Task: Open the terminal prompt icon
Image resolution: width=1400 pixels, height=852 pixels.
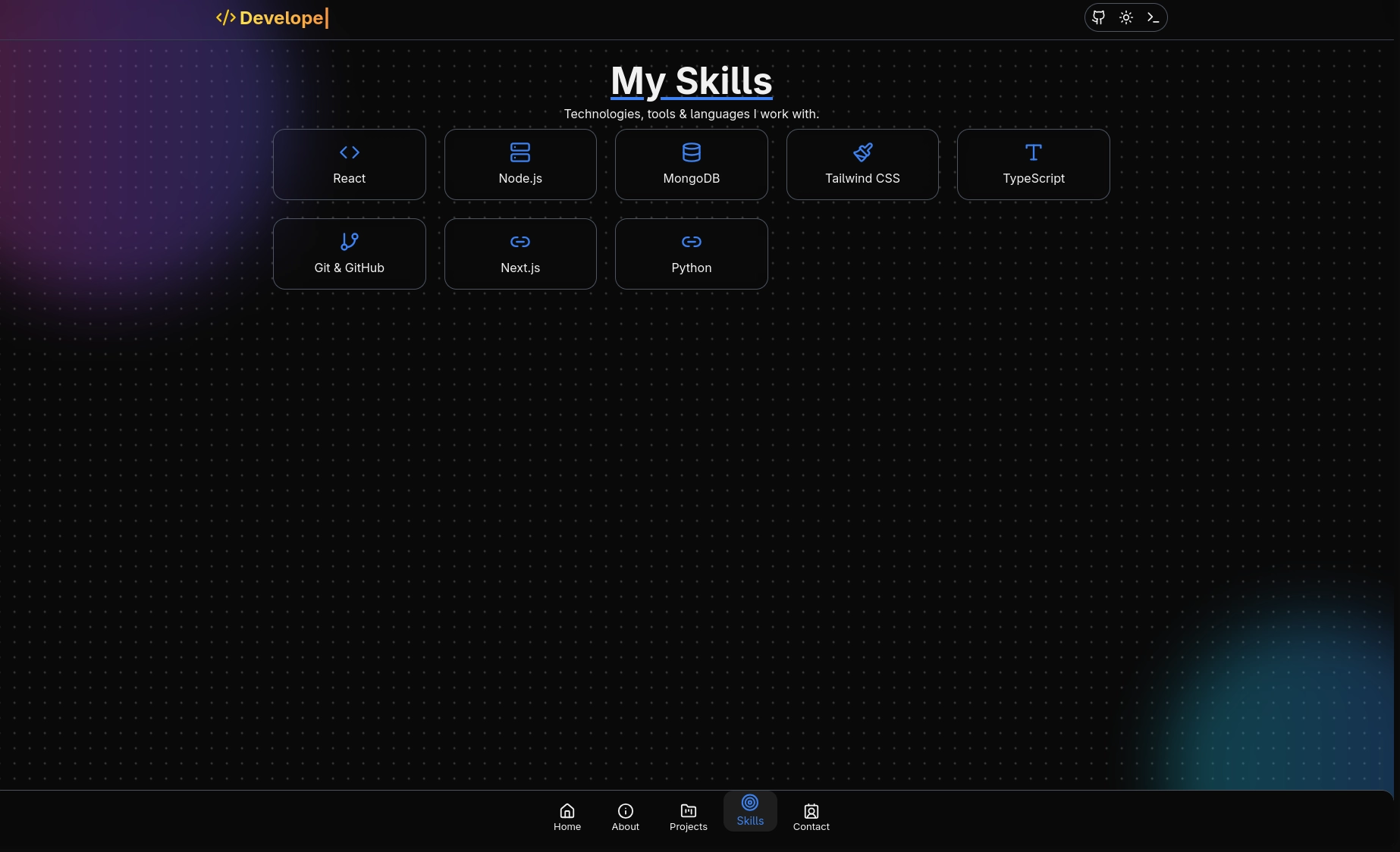Action: tap(1153, 17)
